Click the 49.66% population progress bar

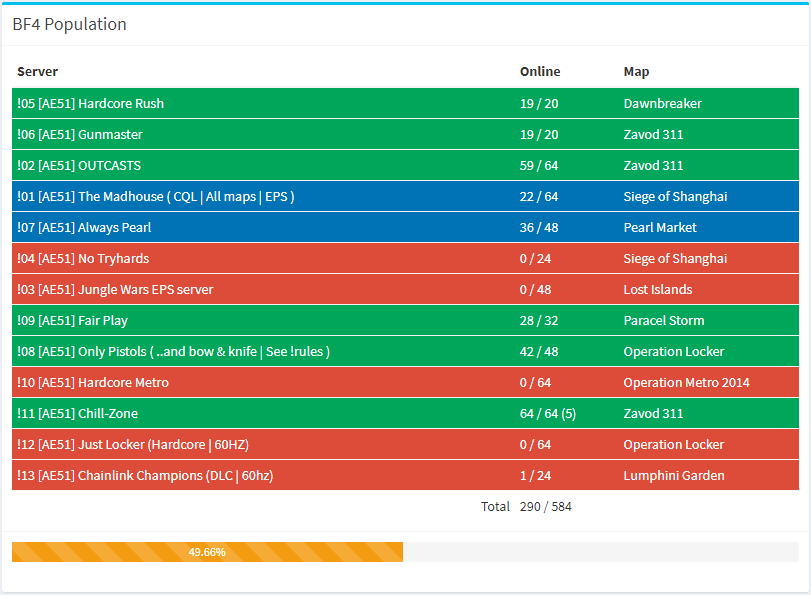pyautogui.click(x=207, y=552)
